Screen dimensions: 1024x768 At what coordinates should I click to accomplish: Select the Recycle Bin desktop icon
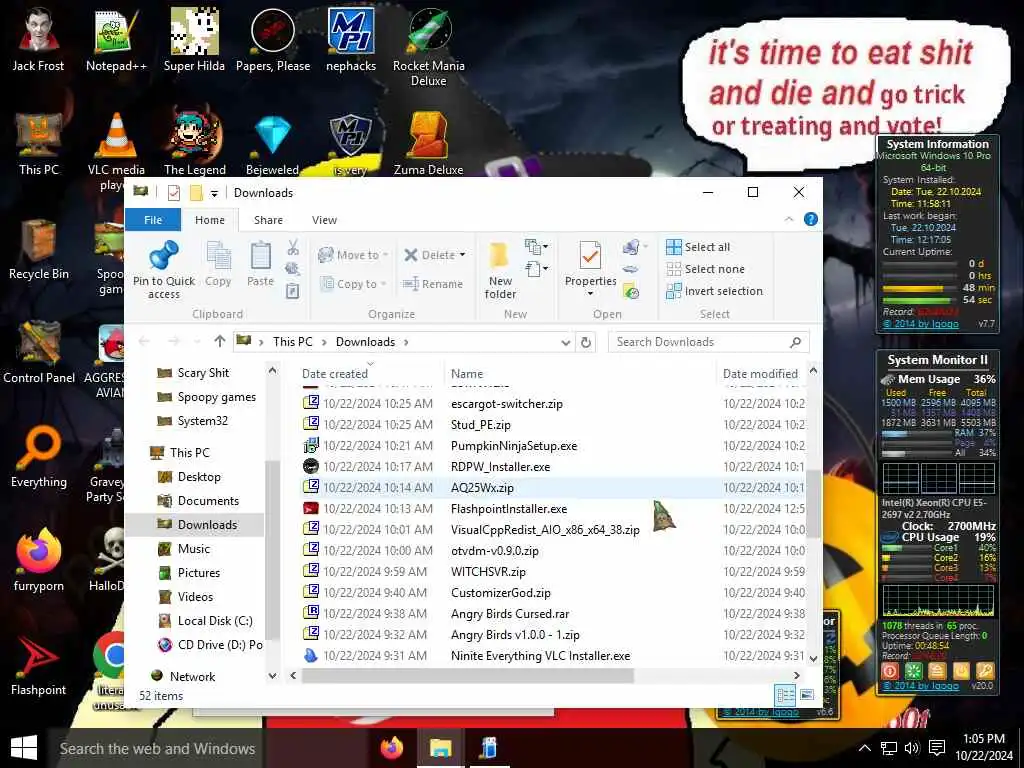pos(39,251)
